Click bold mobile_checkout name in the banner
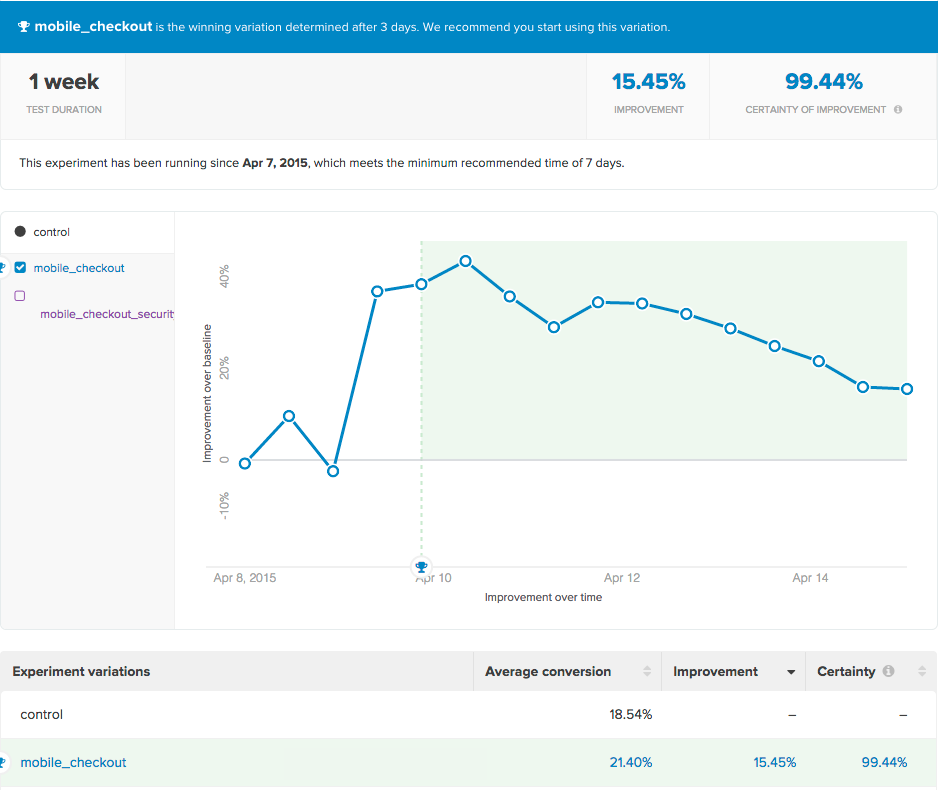Image resolution: width=939 pixels, height=790 pixels. tap(93, 27)
